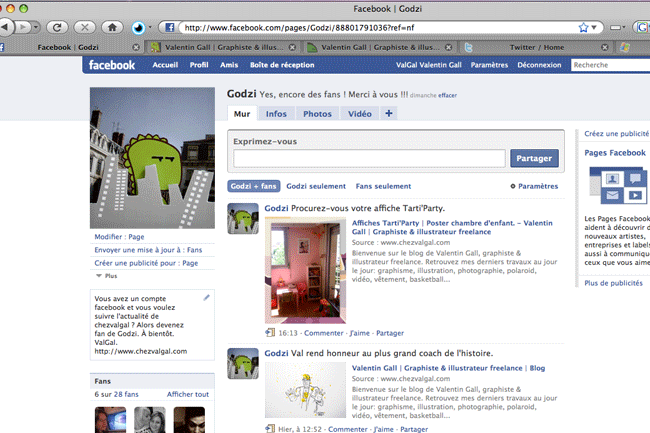Close the second Valentin Gall tab
Screen dimensions: 650x433
[x=449, y=47]
